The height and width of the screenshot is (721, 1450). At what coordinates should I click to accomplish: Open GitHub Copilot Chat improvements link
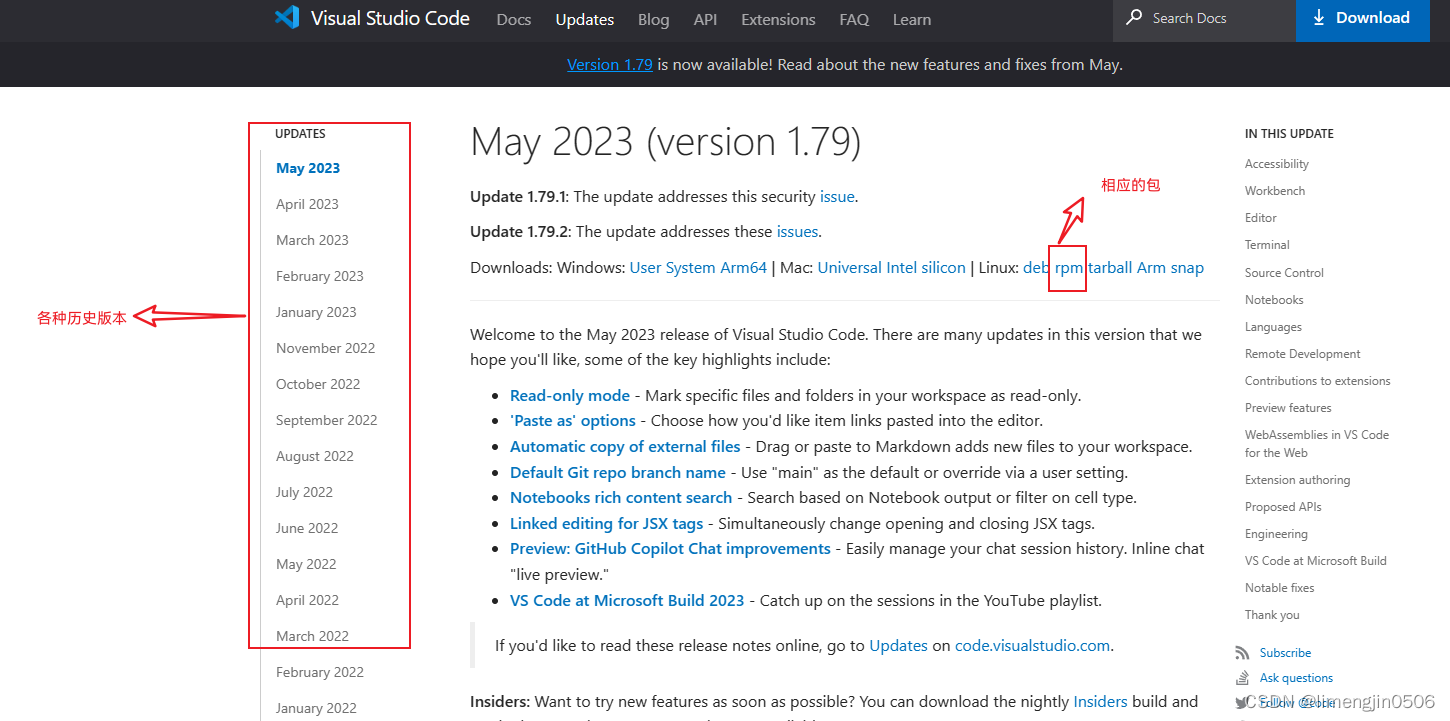(670, 548)
